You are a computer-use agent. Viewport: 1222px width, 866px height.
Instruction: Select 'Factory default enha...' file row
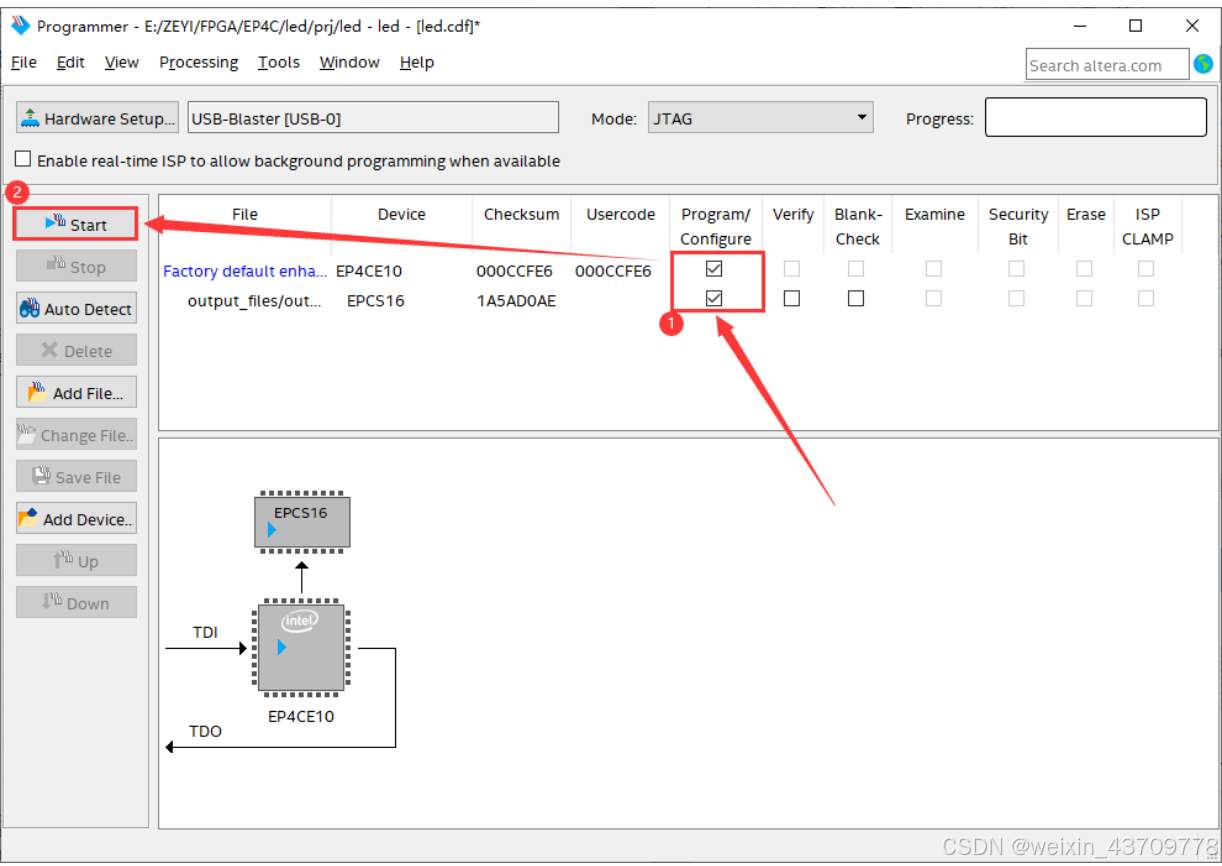(x=244, y=271)
